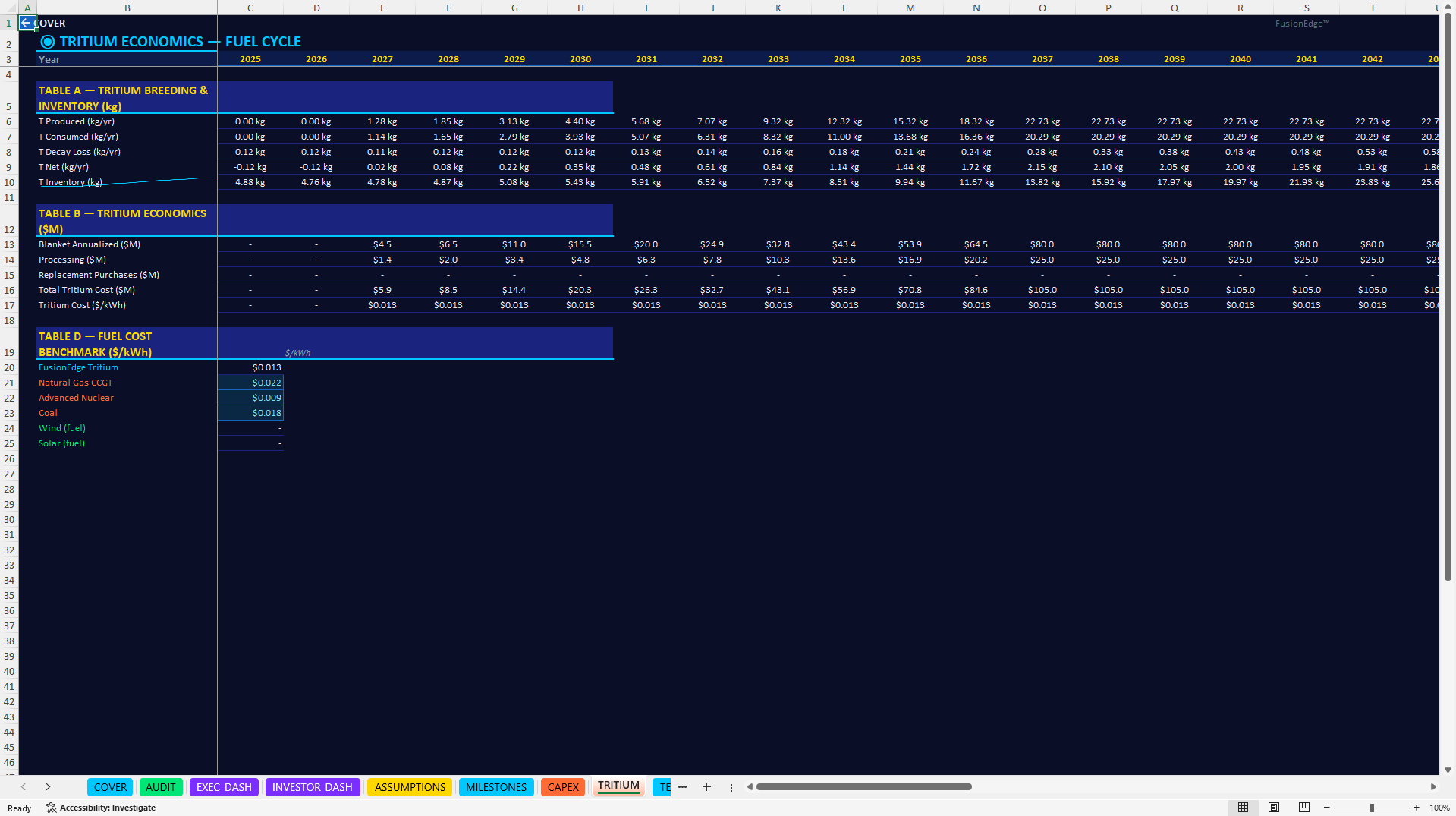Select the Solar (fuel) label
This screenshot has width=1456, height=816.
point(127,443)
